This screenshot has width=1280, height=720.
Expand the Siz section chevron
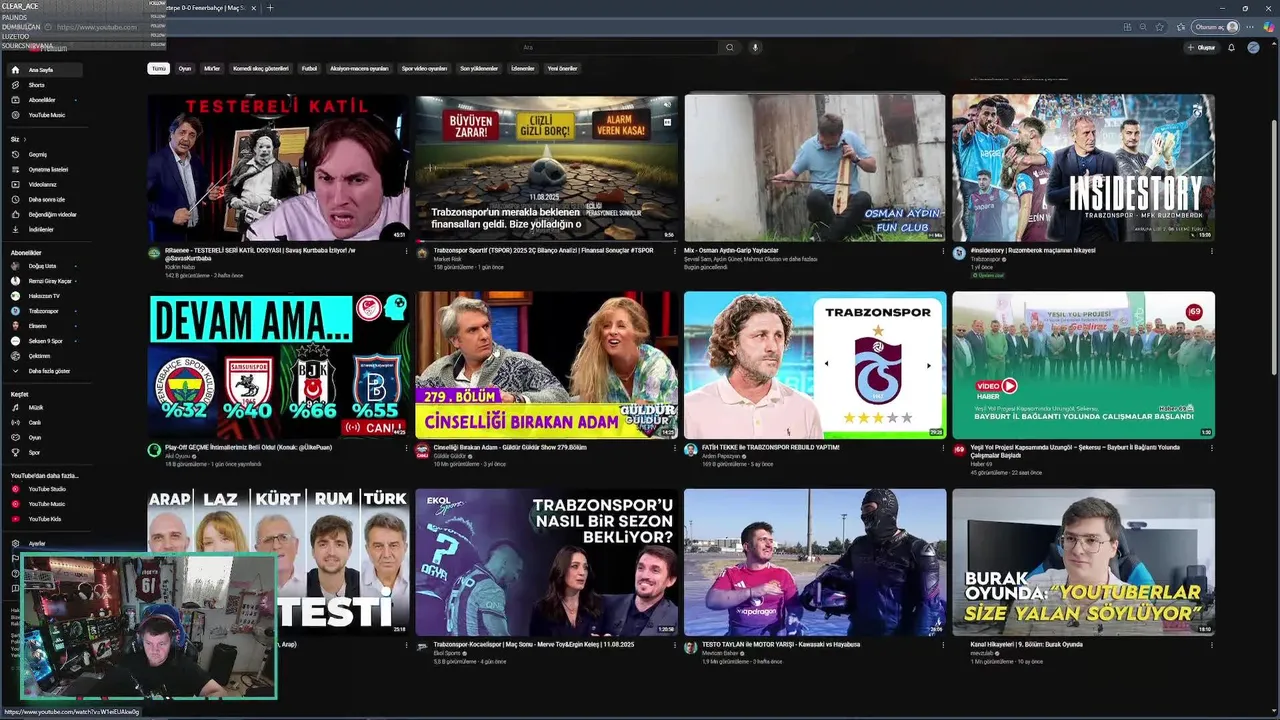(25, 139)
